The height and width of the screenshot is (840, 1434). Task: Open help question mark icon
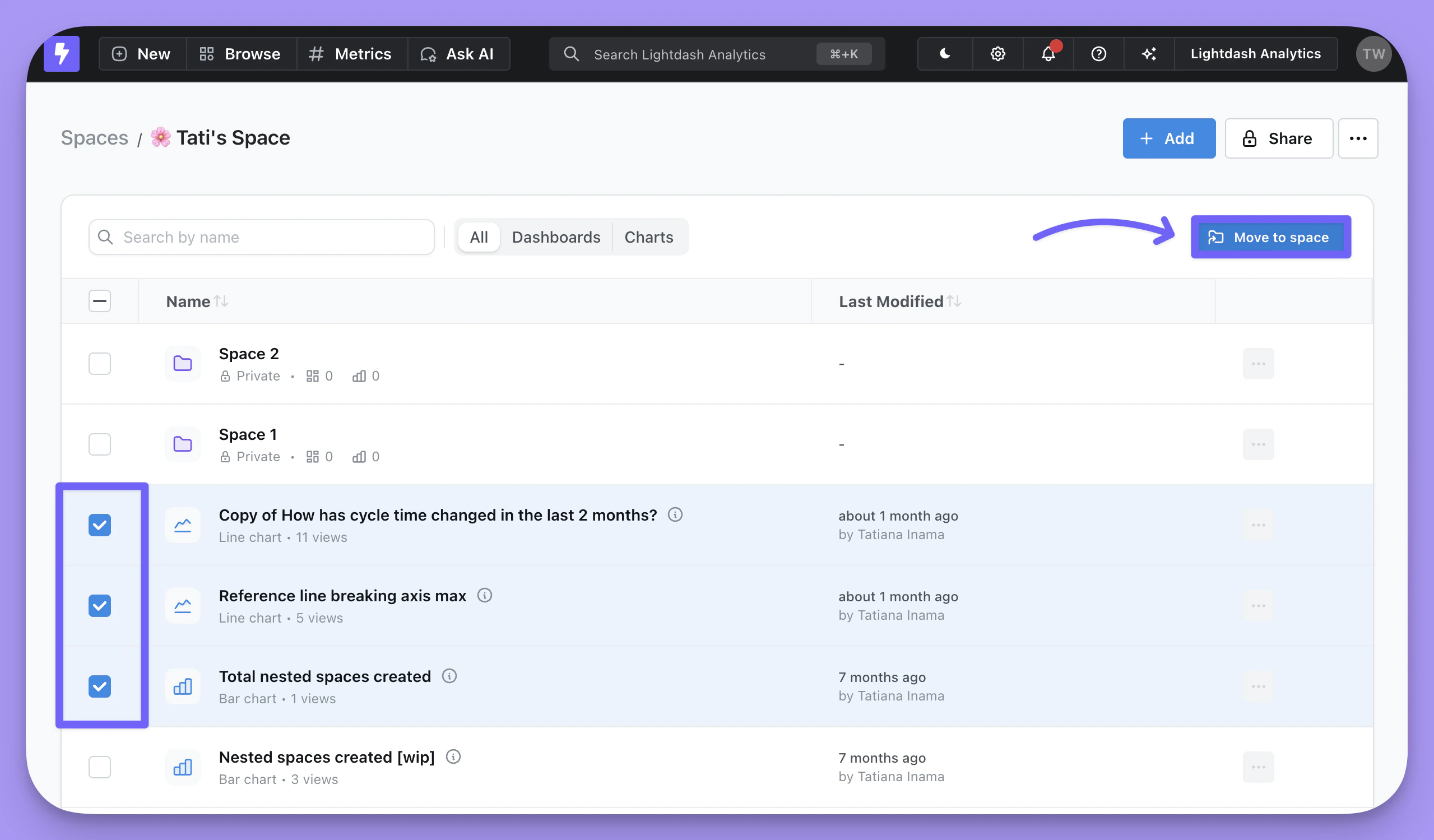pos(1098,54)
